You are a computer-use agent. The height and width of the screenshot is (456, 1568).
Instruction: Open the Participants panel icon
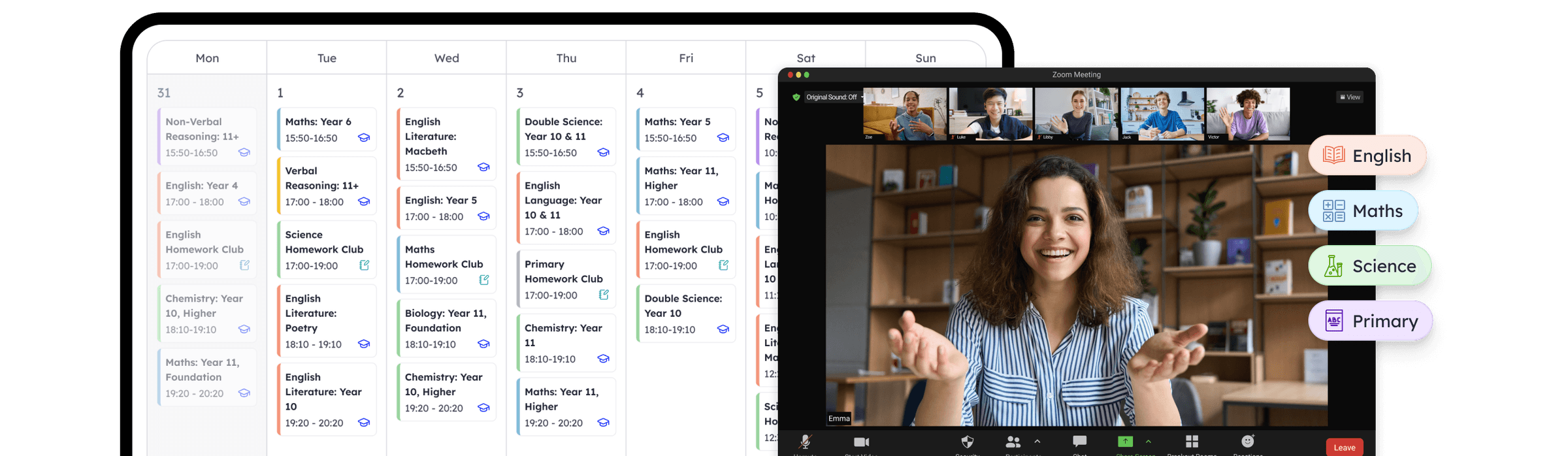click(x=1013, y=442)
